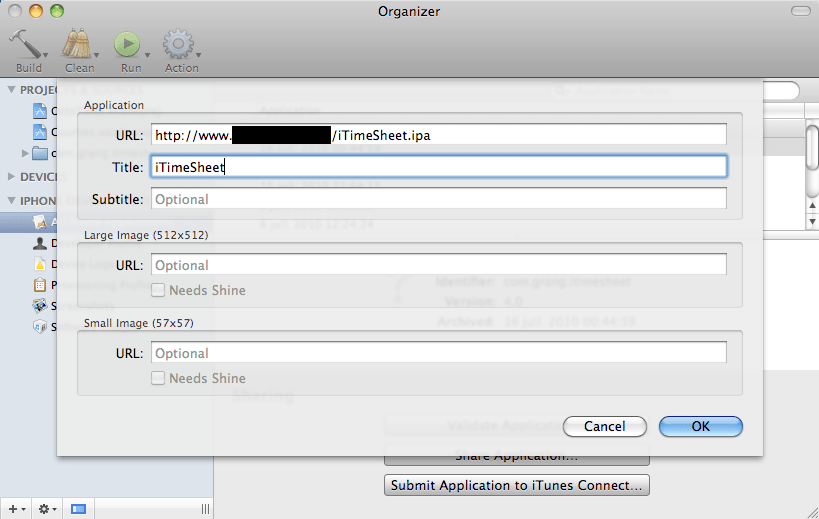Viewport: 819px width, 519px height.
Task: Click the Clean broom icon
Action: point(78,43)
